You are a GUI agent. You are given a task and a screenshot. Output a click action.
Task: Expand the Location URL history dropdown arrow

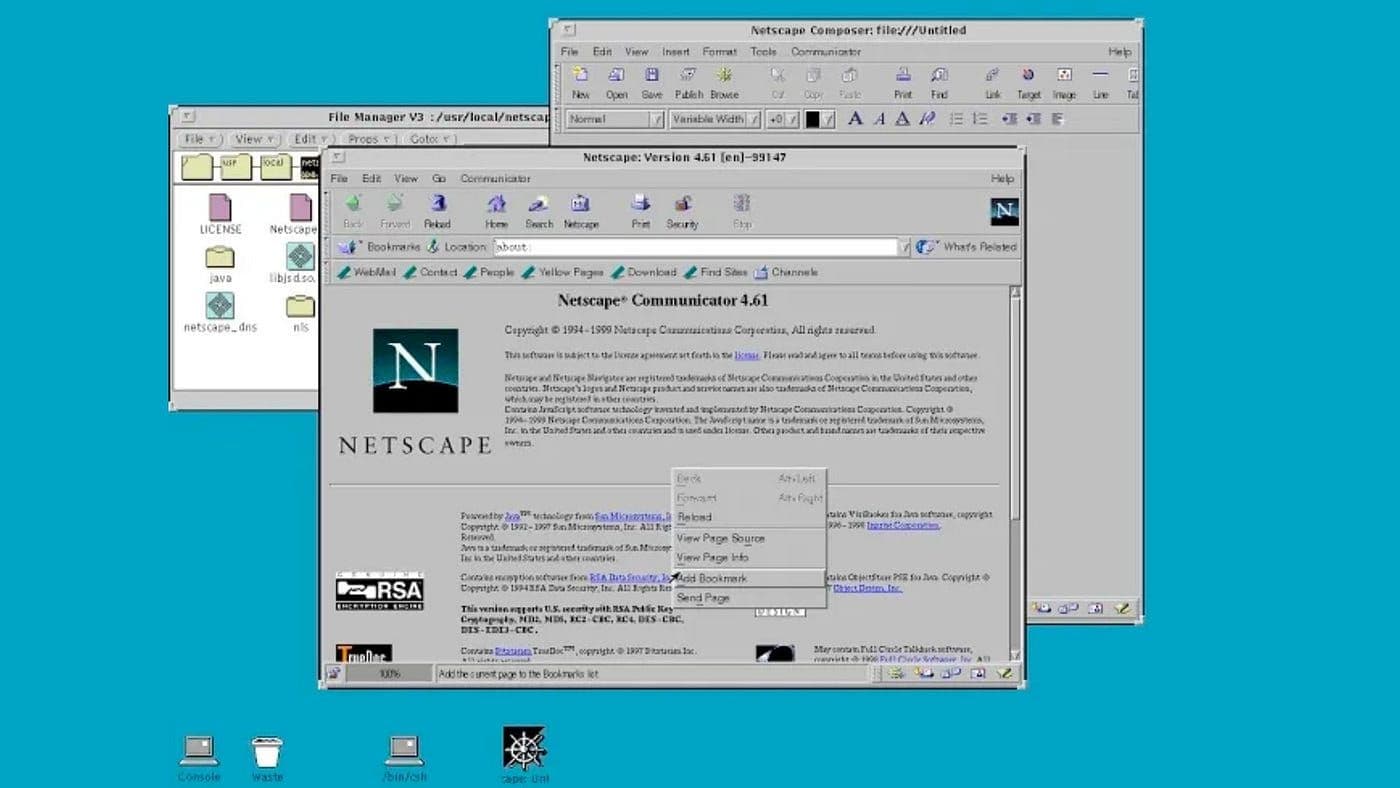click(x=905, y=247)
